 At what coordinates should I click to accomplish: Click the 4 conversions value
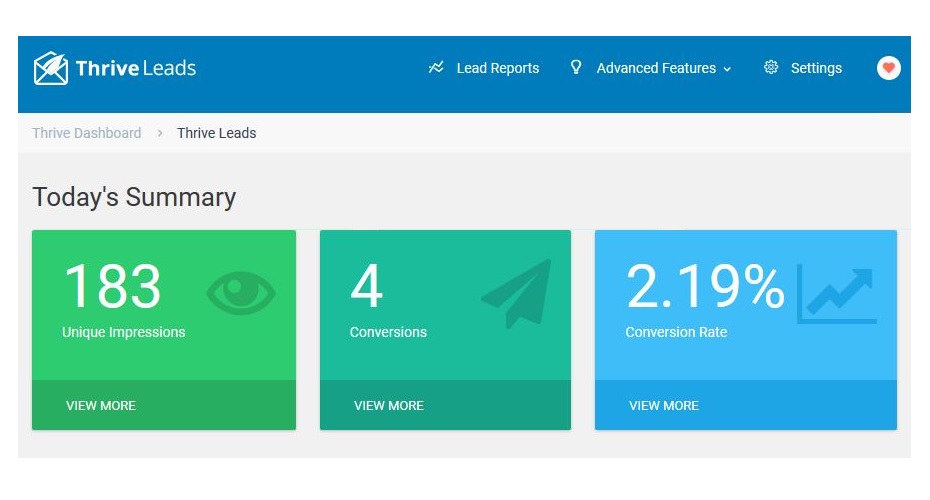point(367,286)
